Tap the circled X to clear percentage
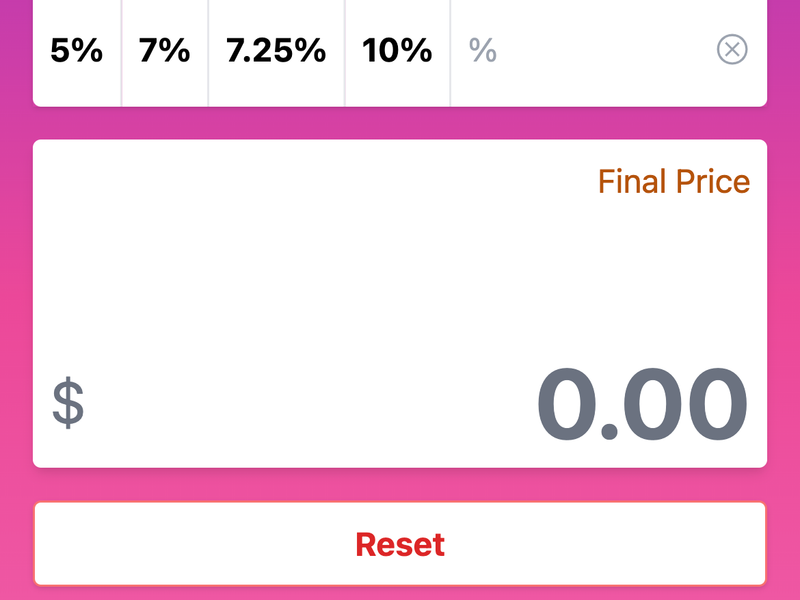 pos(731,51)
